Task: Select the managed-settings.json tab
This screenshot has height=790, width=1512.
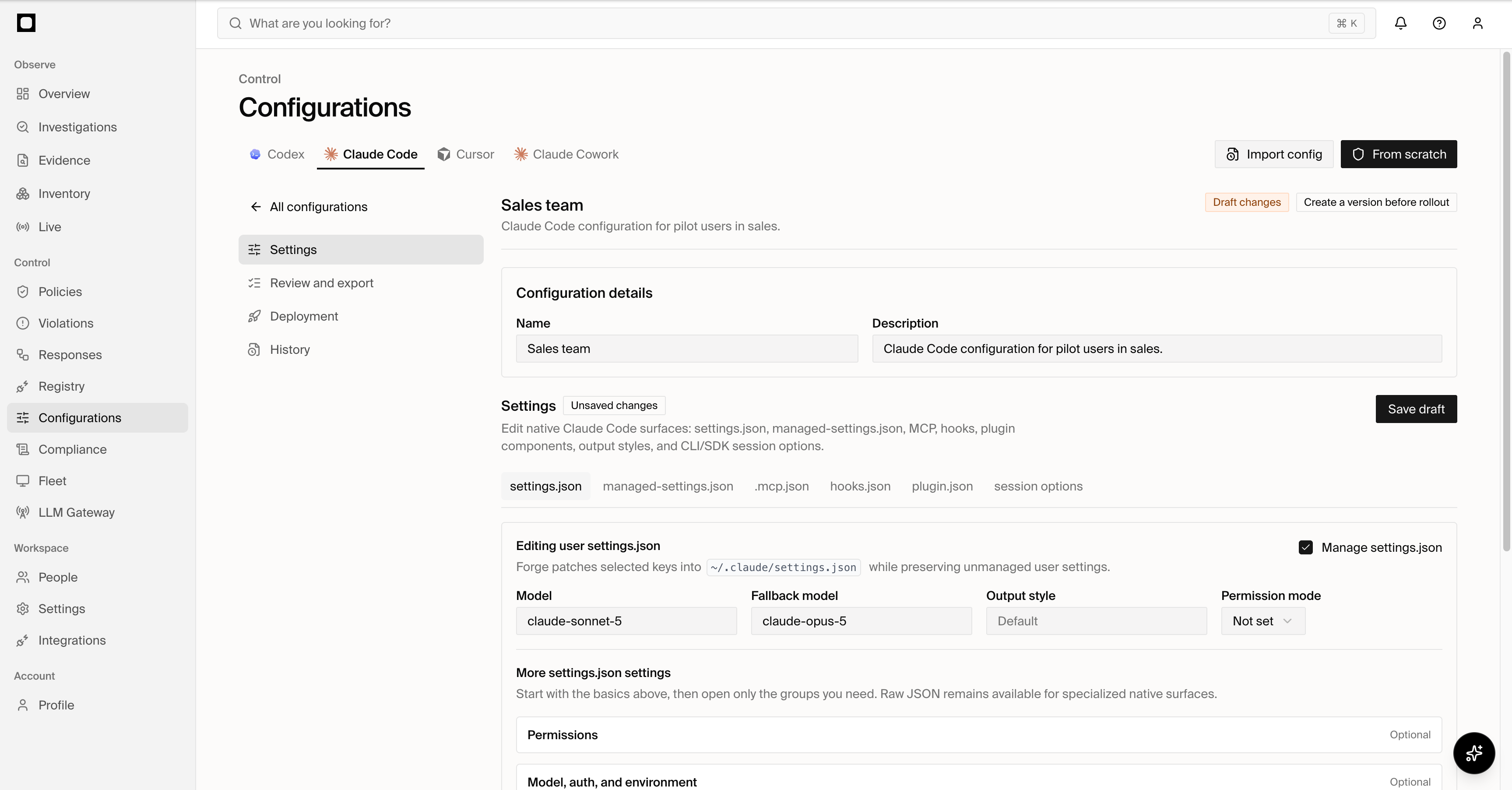Action: click(x=668, y=487)
